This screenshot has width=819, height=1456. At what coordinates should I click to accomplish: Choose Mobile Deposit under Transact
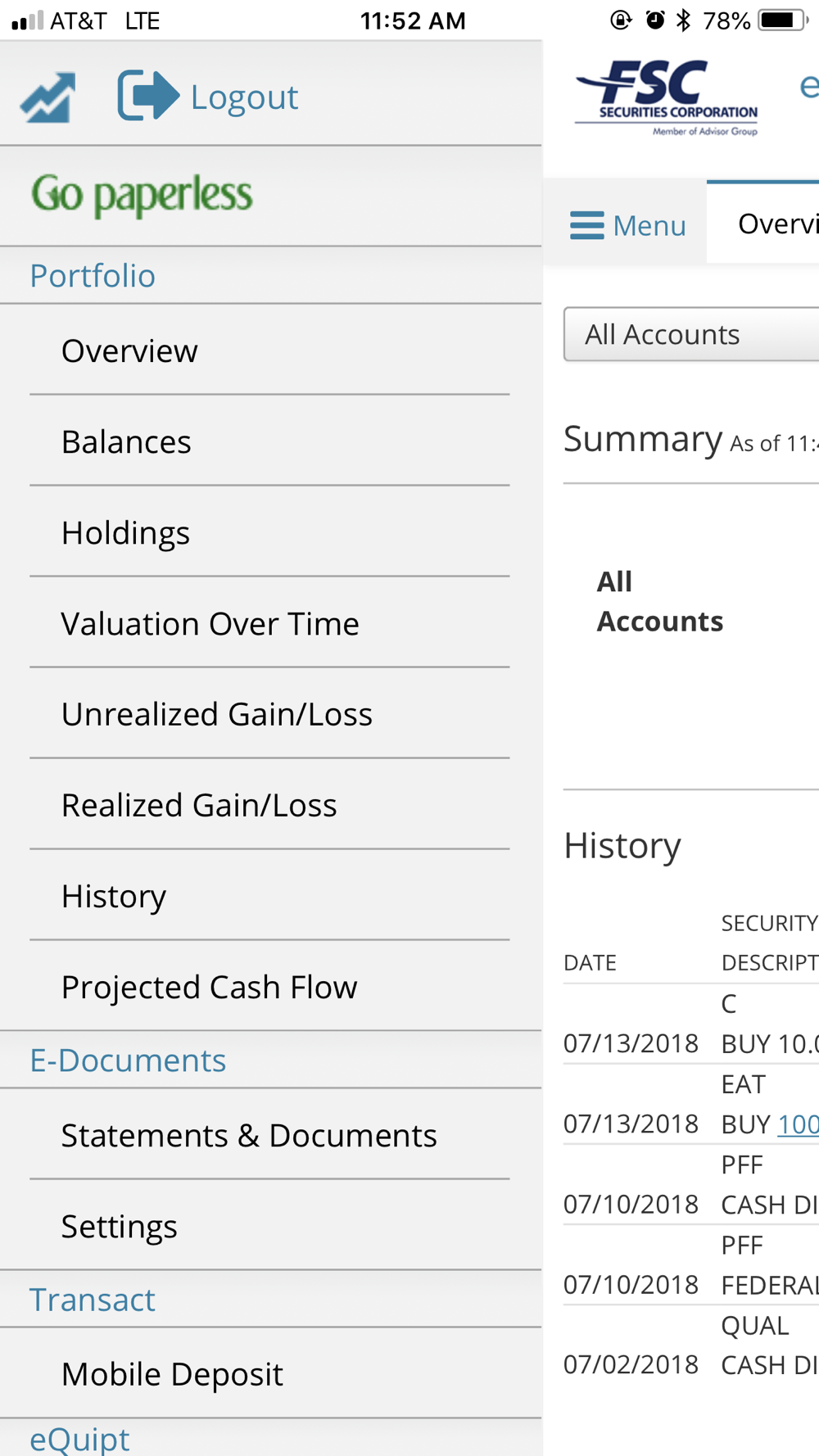172,1374
